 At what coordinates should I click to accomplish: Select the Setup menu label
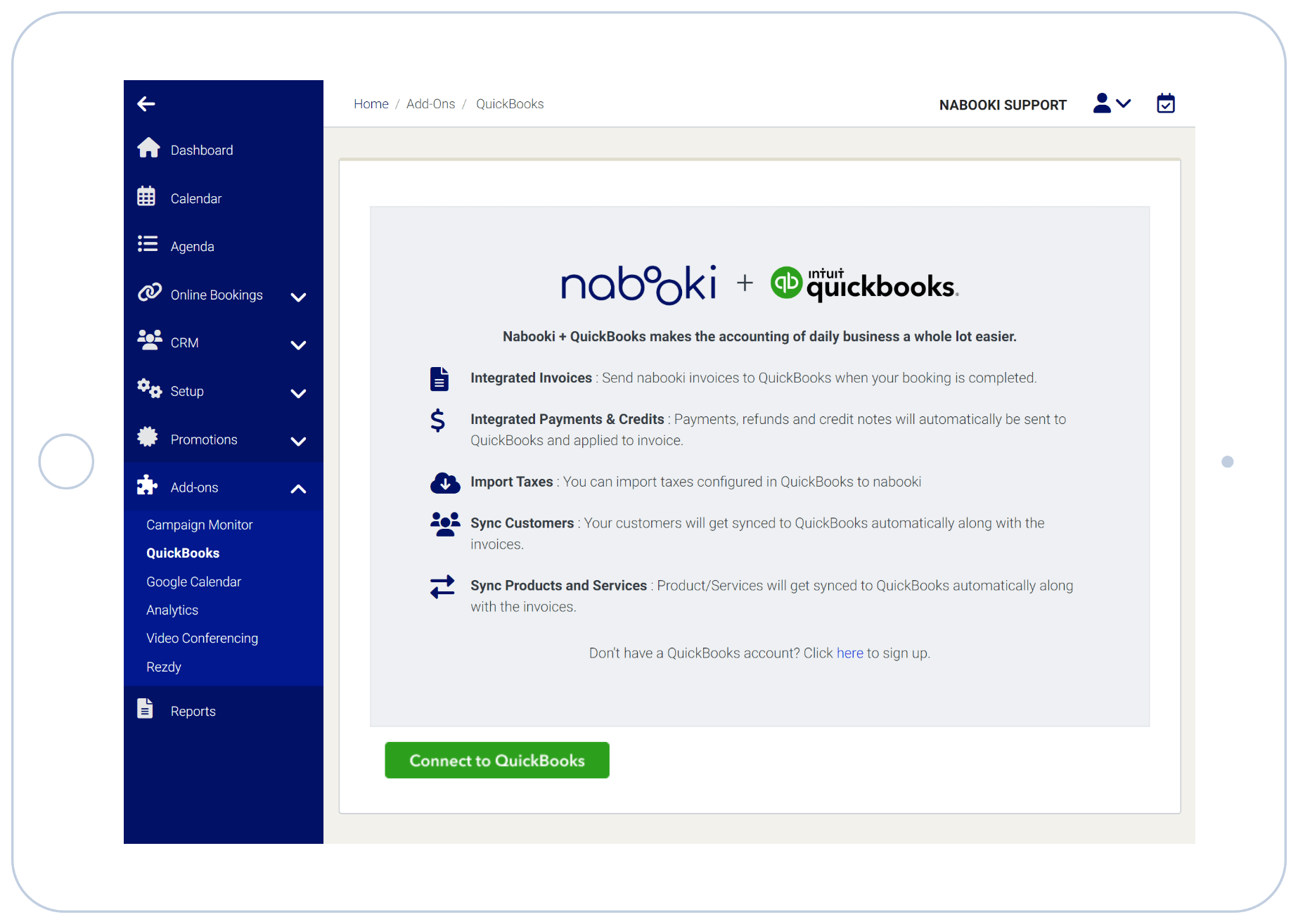[x=187, y=392]
